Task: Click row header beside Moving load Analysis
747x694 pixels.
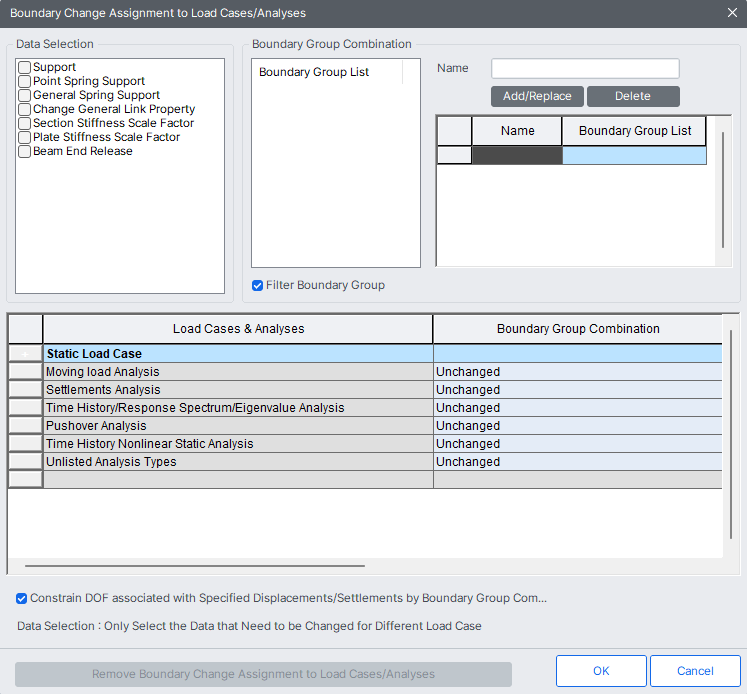Action: (x=25, y=372)
